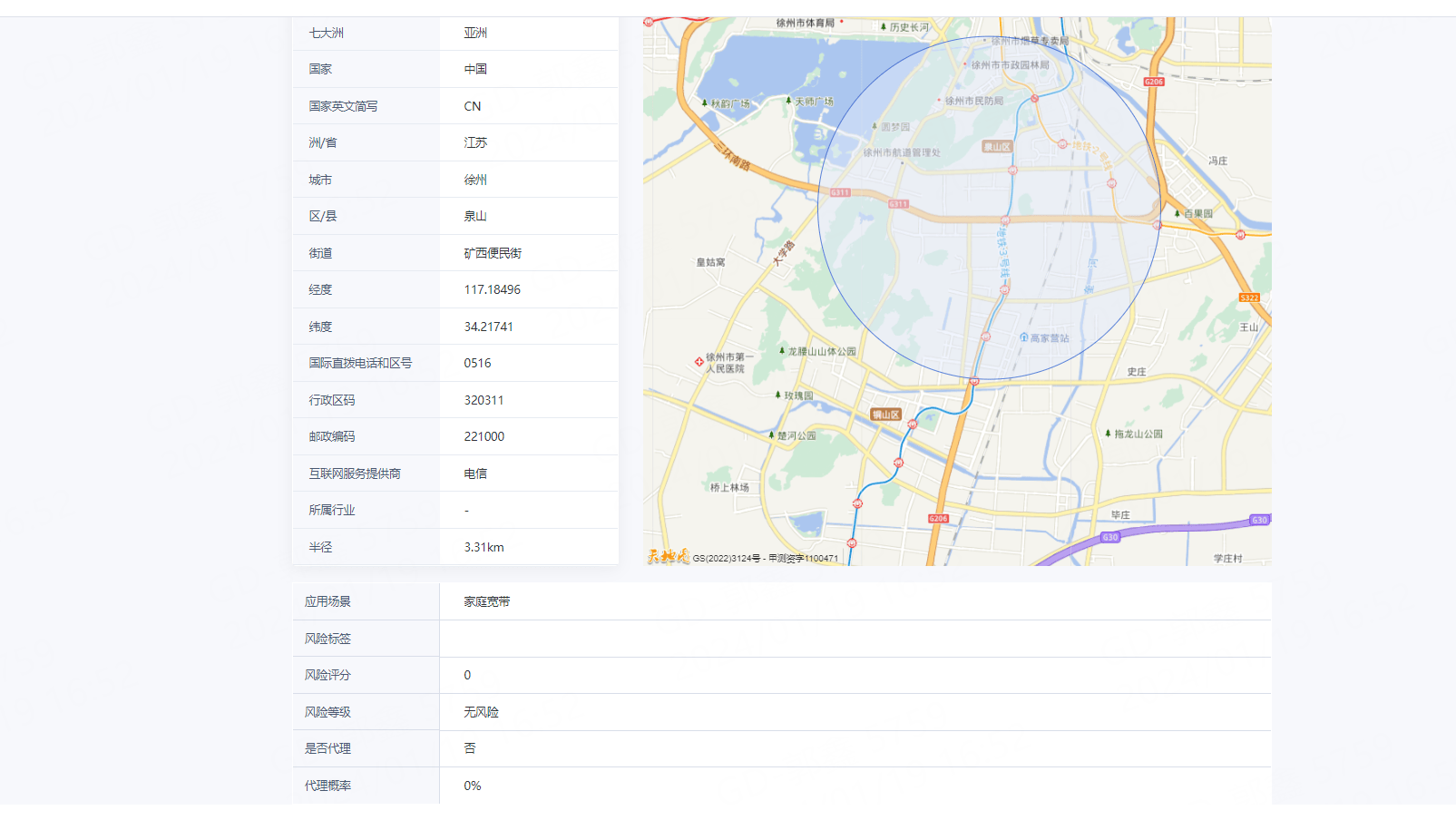Click the usage scenario value 家庭宽带
The width and height of the screenshot is (1456, 820).
click(487, 601)
